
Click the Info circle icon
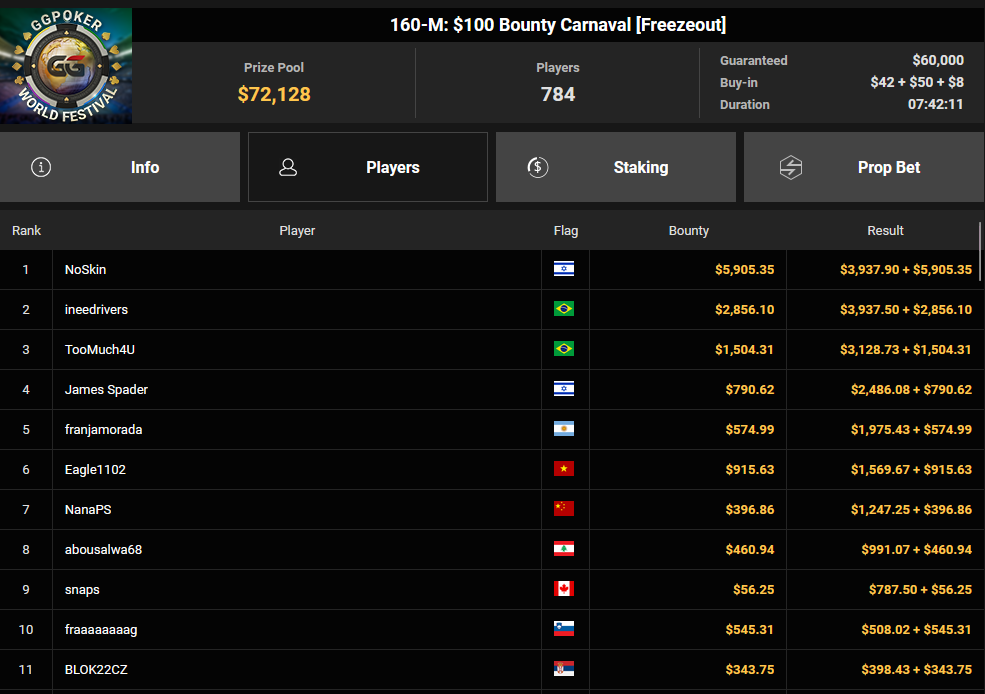click(x=41, y=167)
